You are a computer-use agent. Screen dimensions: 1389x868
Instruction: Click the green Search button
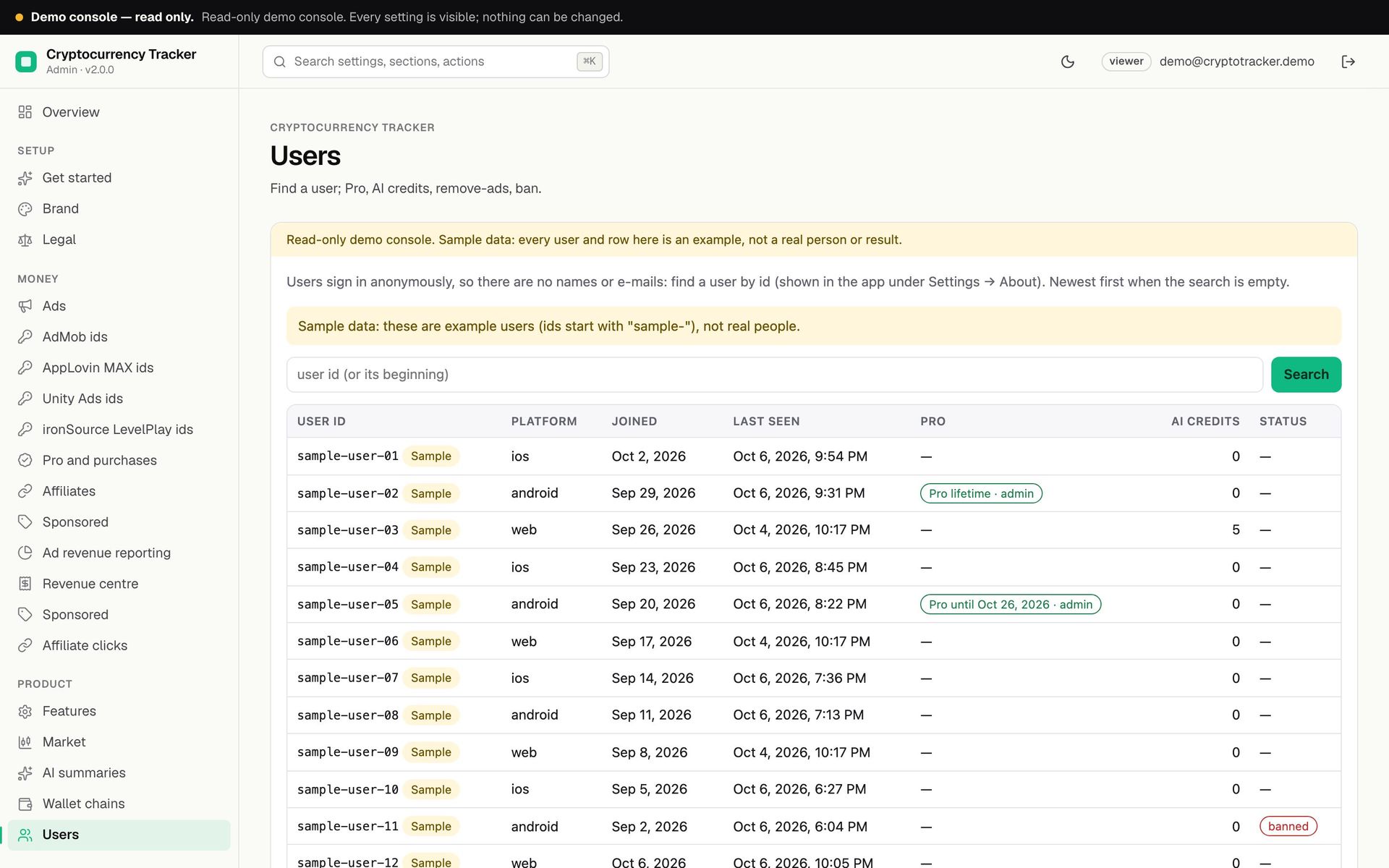pos(1306,375)
